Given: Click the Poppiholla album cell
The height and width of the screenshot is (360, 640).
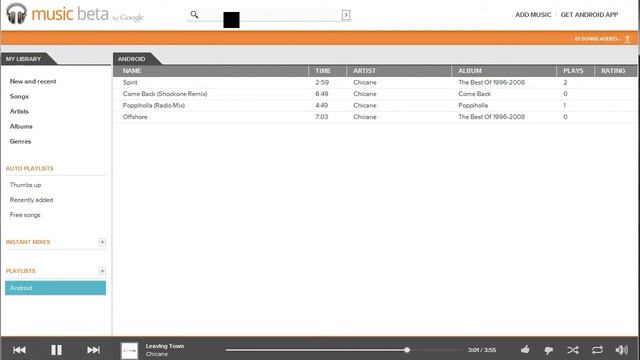Looking at the screenshot, I should [x=473, y=105].
